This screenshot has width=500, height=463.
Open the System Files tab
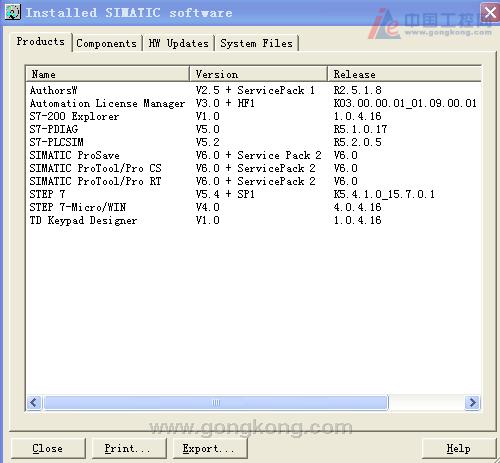[x=256, y=43]
